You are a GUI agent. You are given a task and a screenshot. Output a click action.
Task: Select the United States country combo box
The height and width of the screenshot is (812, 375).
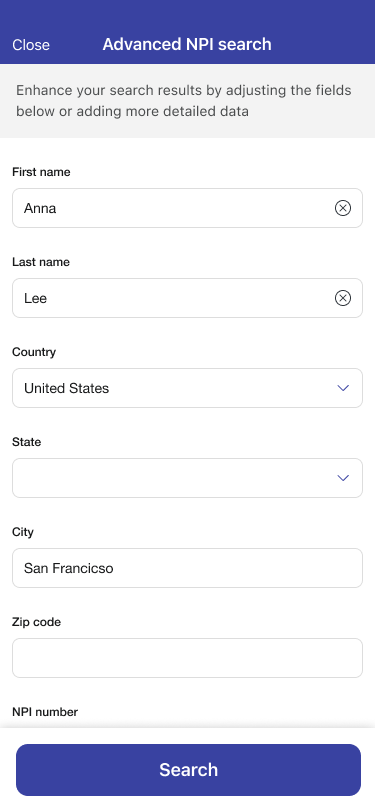pyautogui.click(x=188, y=388)
